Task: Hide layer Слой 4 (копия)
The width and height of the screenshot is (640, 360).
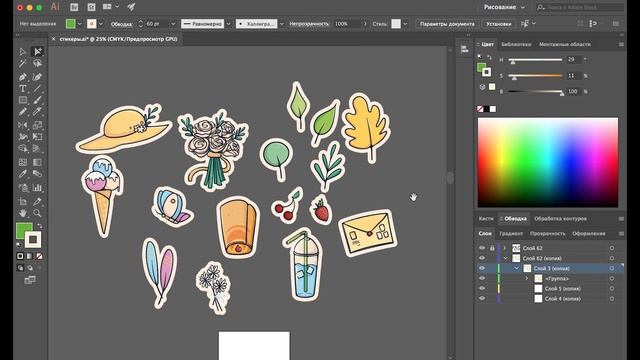Action: 482,298
